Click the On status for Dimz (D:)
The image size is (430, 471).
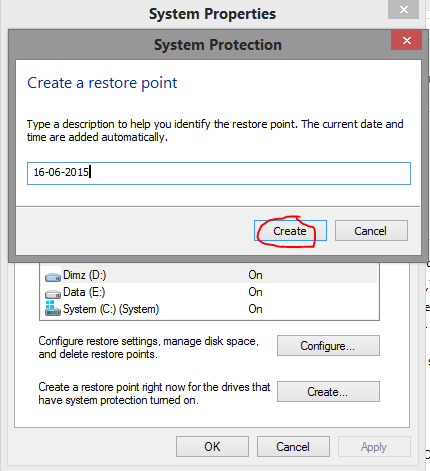[255, 275]
